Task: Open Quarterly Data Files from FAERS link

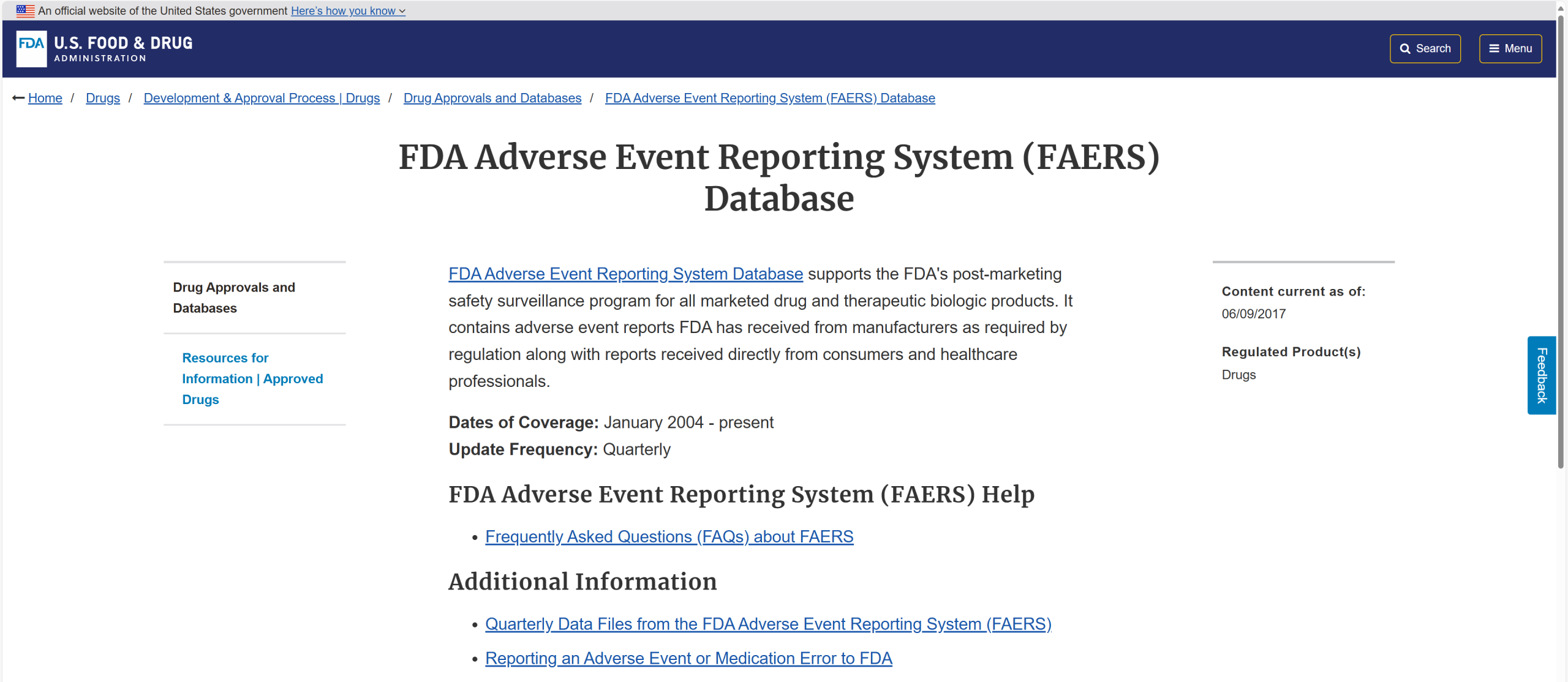Action: click(767, 624)
